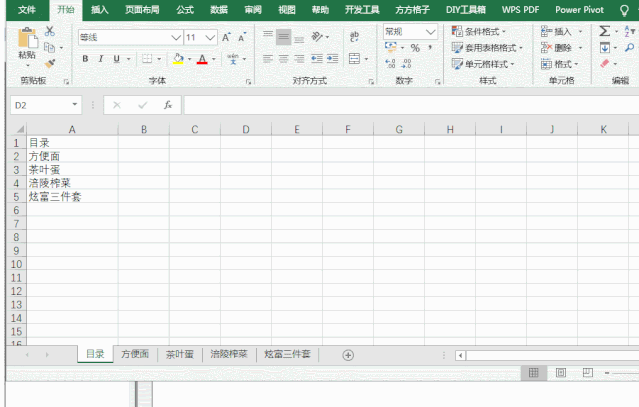639x407 pixels.
Task: Apply red font color
Action: 202,59
